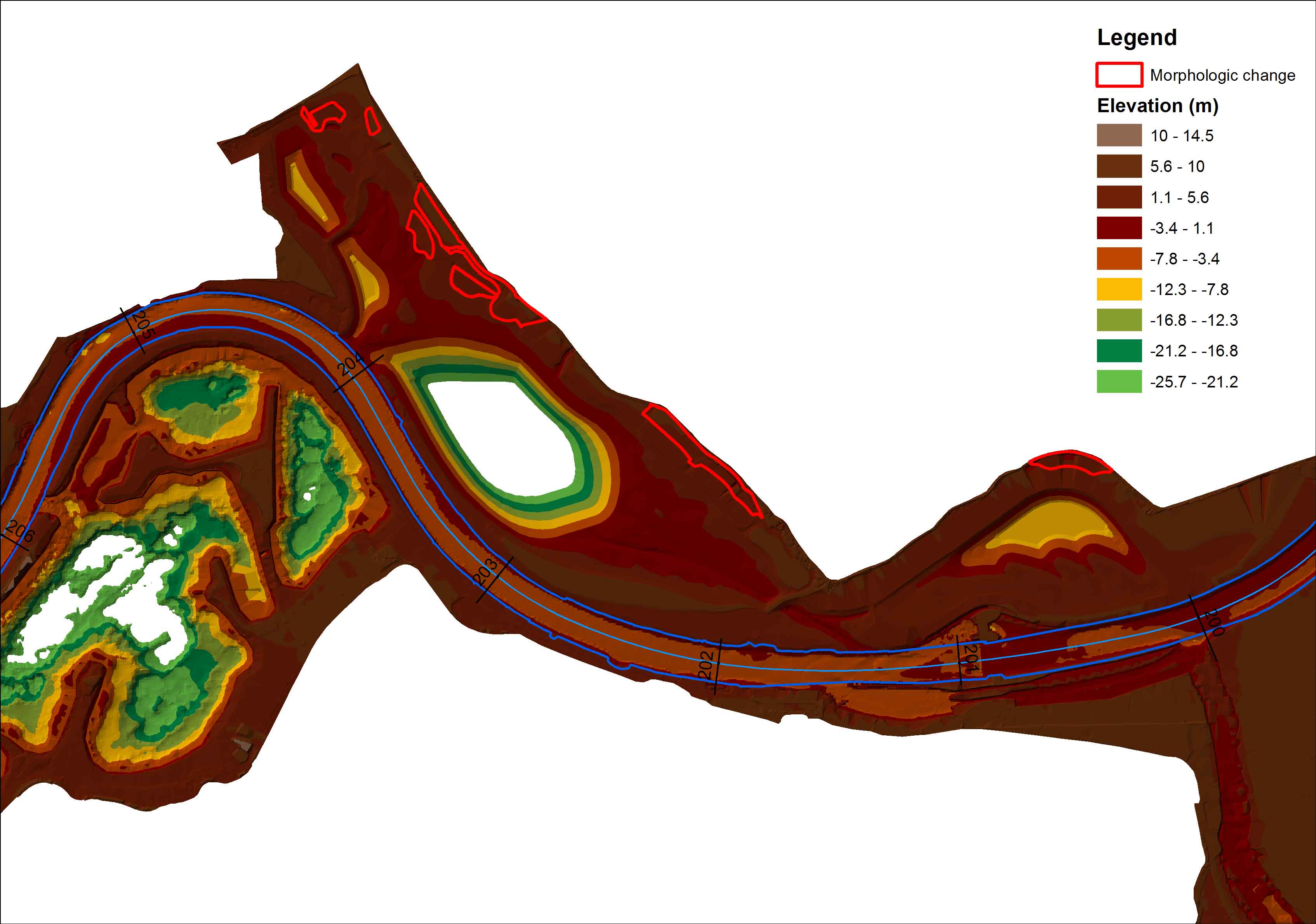
Task: Click the -12.3 - -7.8 yellow swatch
Action: coord(1119,289)
